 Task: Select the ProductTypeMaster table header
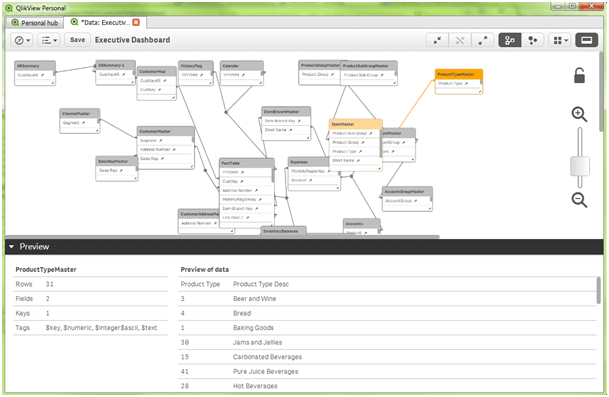click(x=459, y=74)
